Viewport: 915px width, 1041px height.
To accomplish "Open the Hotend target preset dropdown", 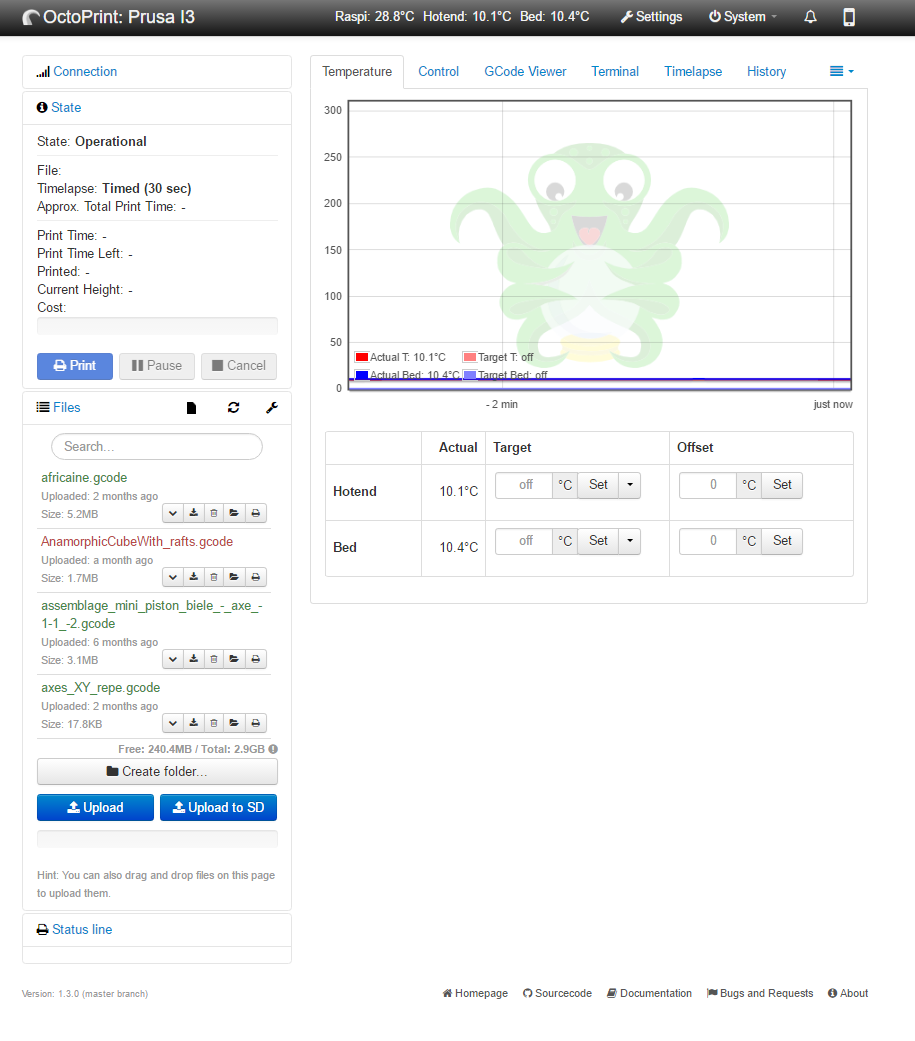I will pos(629,485).
